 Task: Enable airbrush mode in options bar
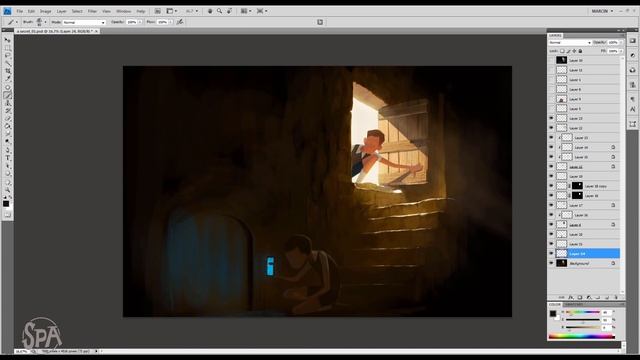pos(180,22)
